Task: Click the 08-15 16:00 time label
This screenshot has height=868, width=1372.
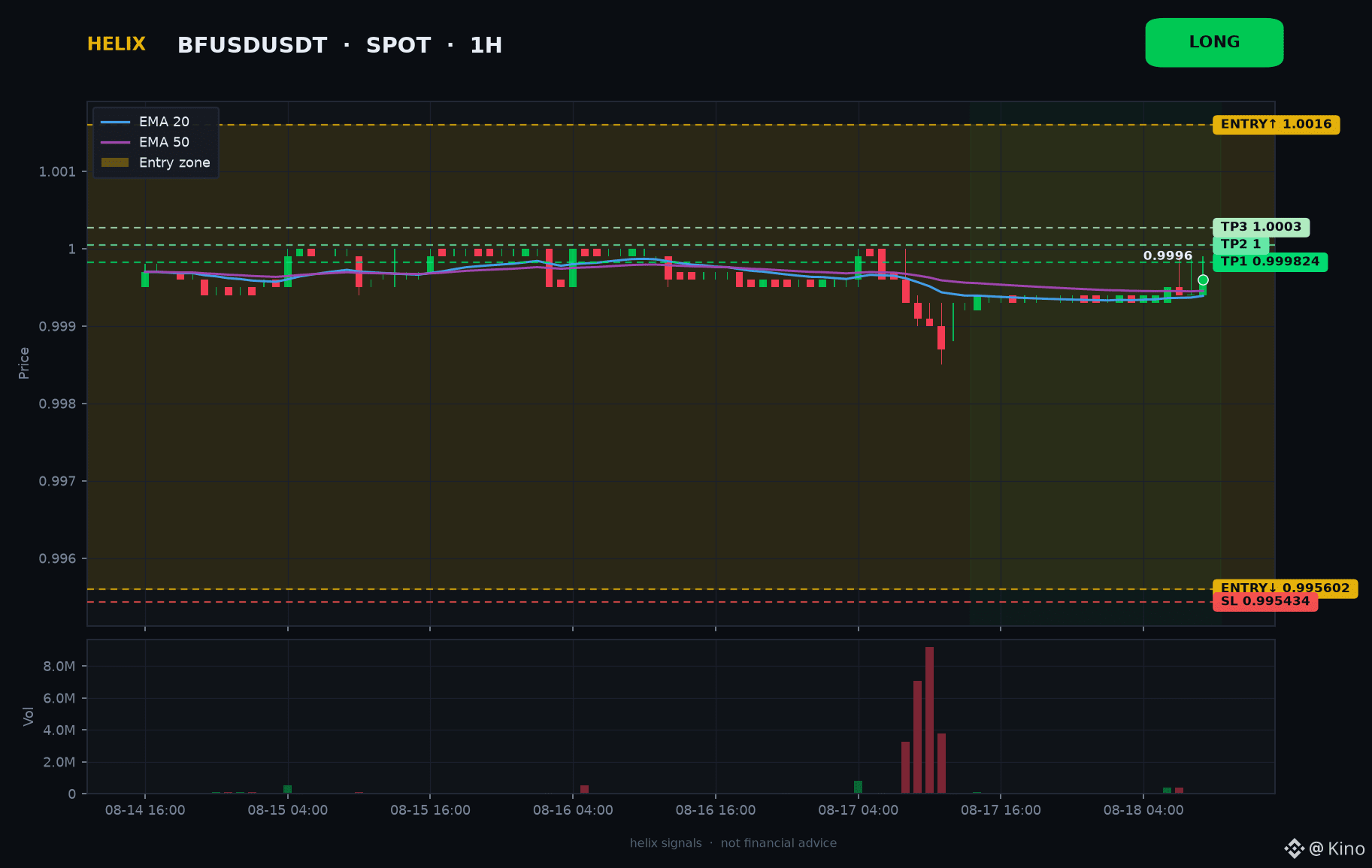Action: (430, 810)
